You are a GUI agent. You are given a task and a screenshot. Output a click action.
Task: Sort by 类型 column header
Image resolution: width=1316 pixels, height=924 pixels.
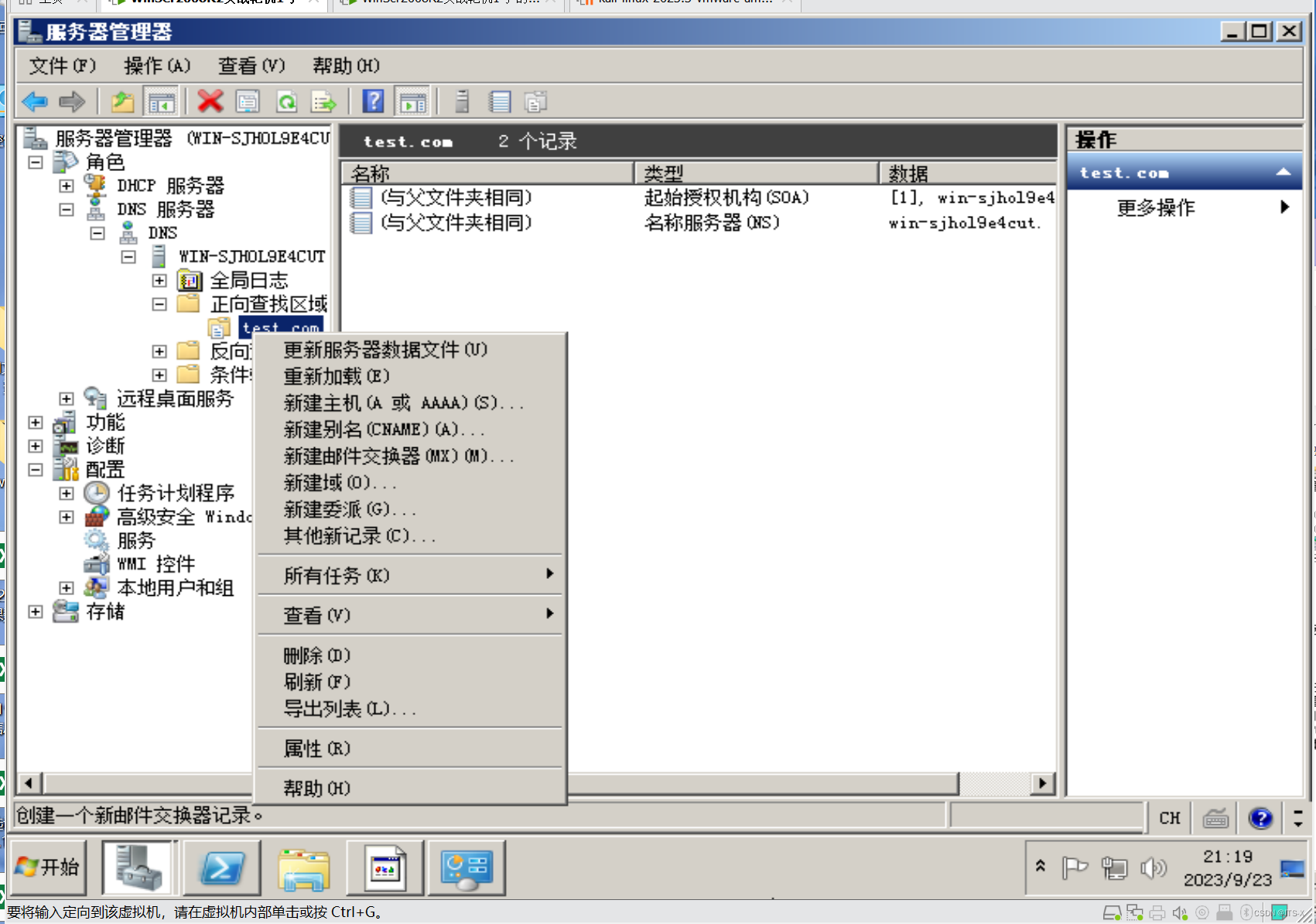757,173
